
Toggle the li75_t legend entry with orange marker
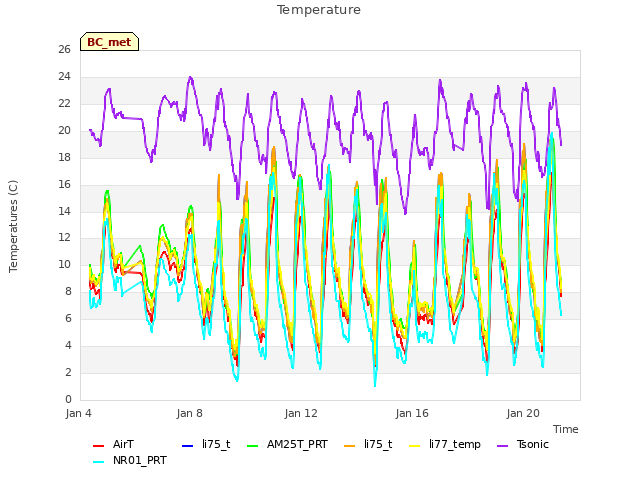(368, 444)
